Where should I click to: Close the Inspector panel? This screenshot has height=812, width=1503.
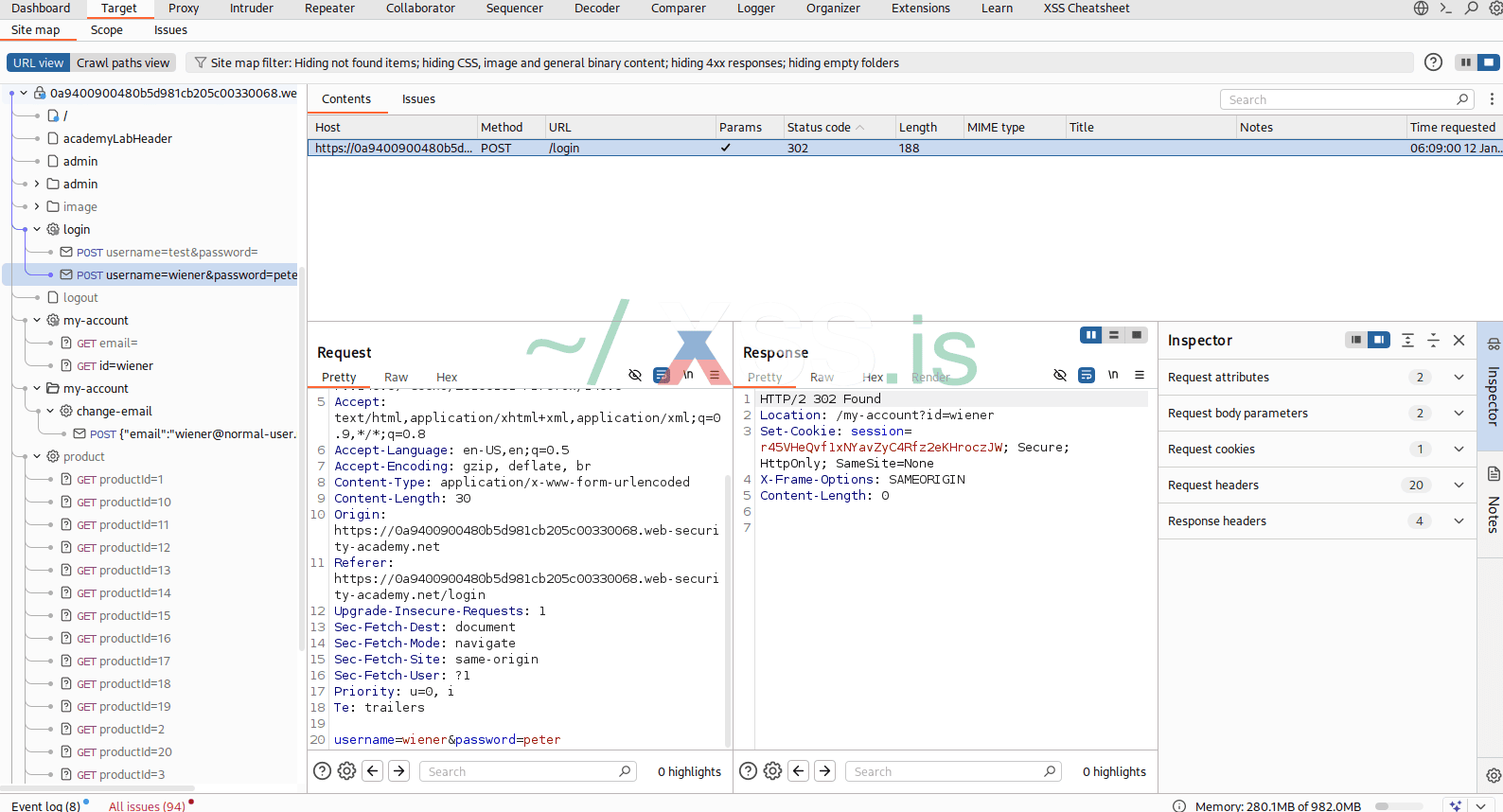[1459, 341]
